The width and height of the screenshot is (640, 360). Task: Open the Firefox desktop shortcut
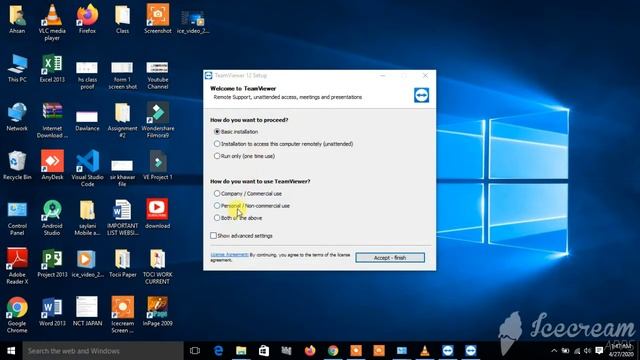tap(87, 19)
